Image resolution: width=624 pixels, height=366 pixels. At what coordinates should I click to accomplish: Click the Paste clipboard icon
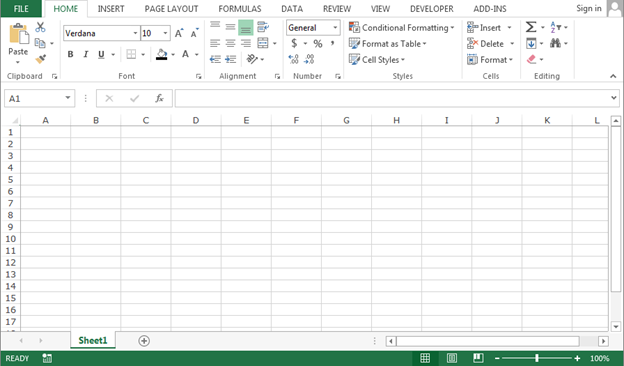click(18, 34)
